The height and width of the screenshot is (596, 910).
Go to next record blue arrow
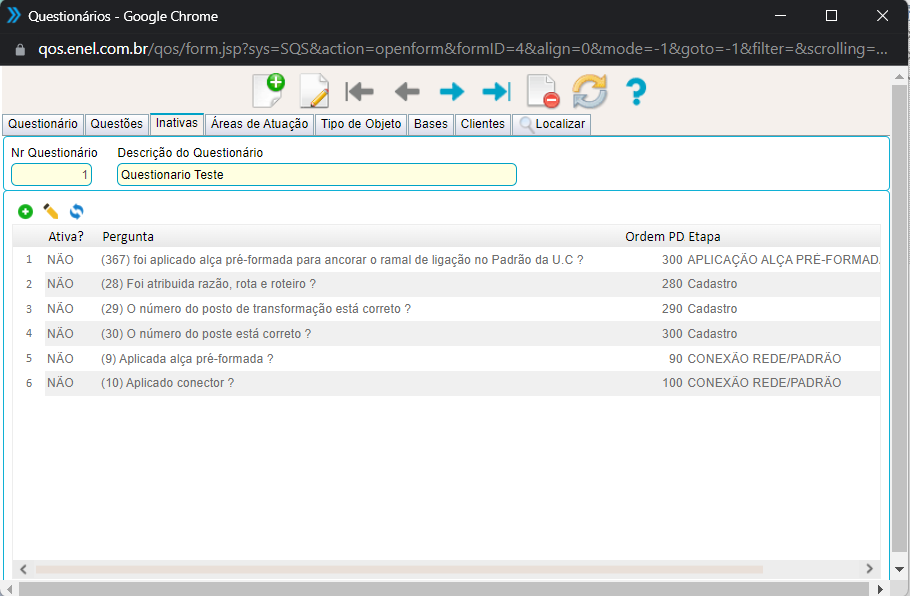452,92
